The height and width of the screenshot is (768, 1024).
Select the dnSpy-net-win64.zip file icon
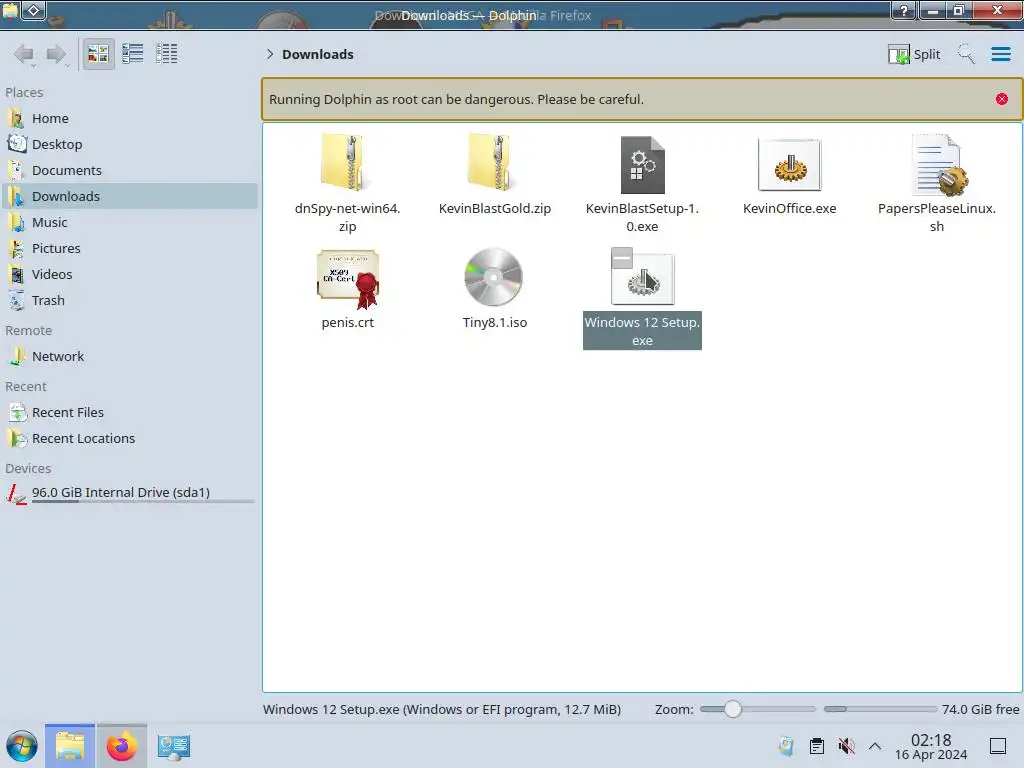(347, 163)
